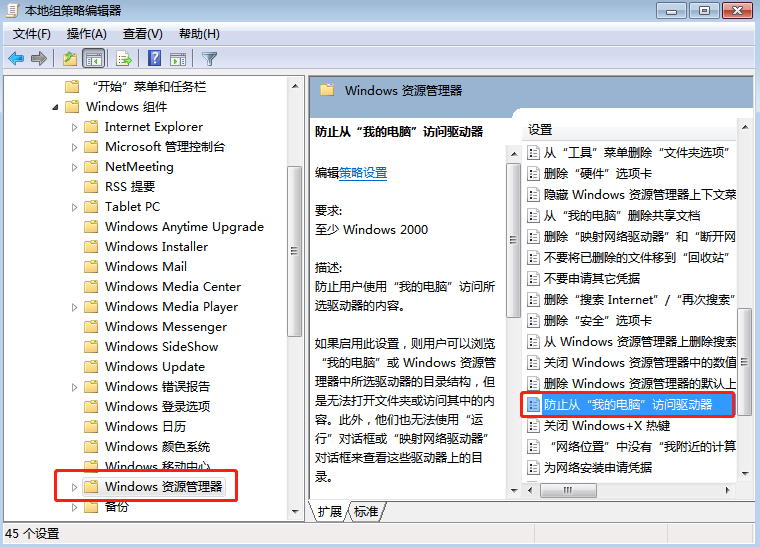Toggle the Show/Hide action pane icon
Image resolution: width=760 pixels, height=547 pixels.
(x=178, y=59)
